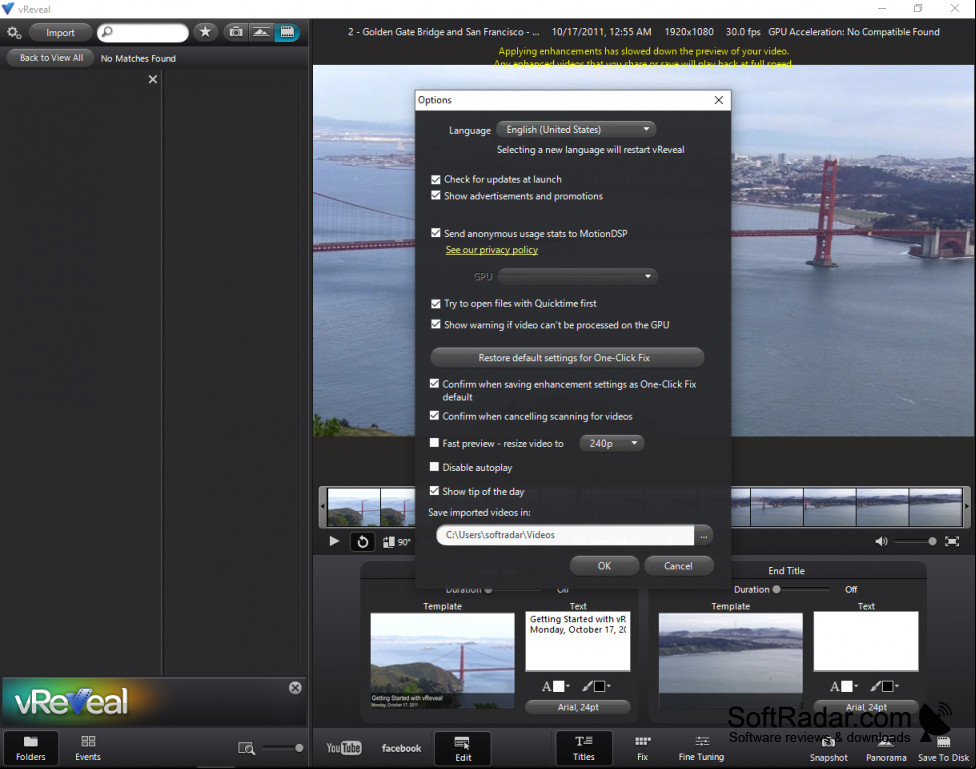Toggle the video filmstrip filter icon
Image resolution: width=976 pixels, height=769 pixels.
click(x=287, y=32)
